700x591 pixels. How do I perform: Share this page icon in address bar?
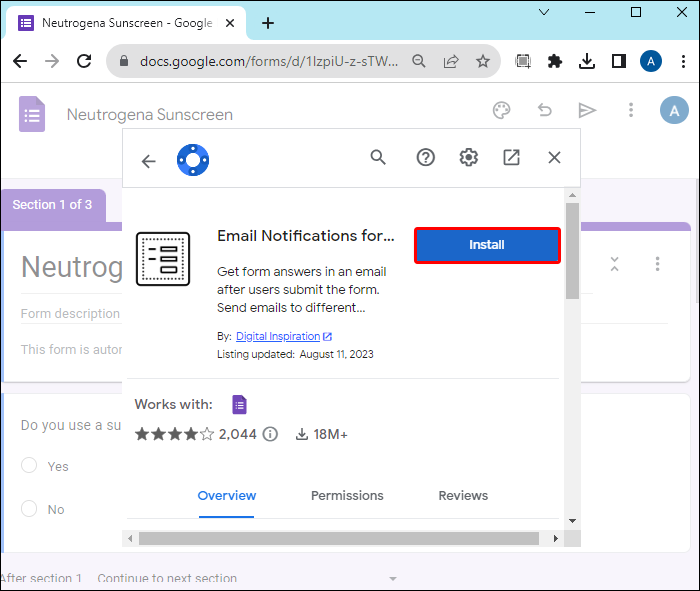(x=451, y=61)
